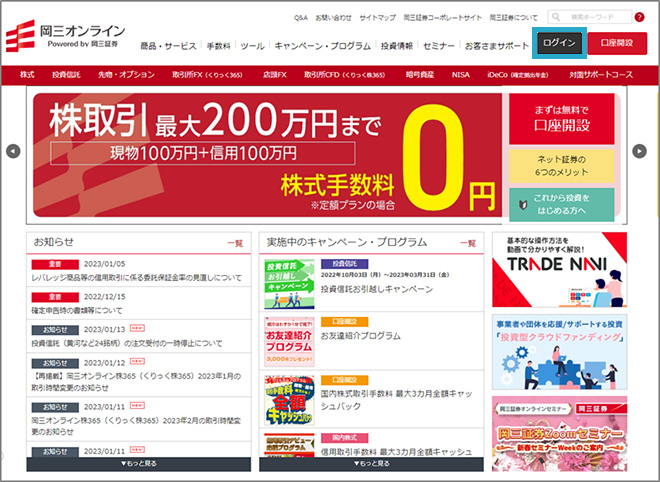
Task: Open 投資信託お引越しキャンペーン text link
Action: click(377, 289)
